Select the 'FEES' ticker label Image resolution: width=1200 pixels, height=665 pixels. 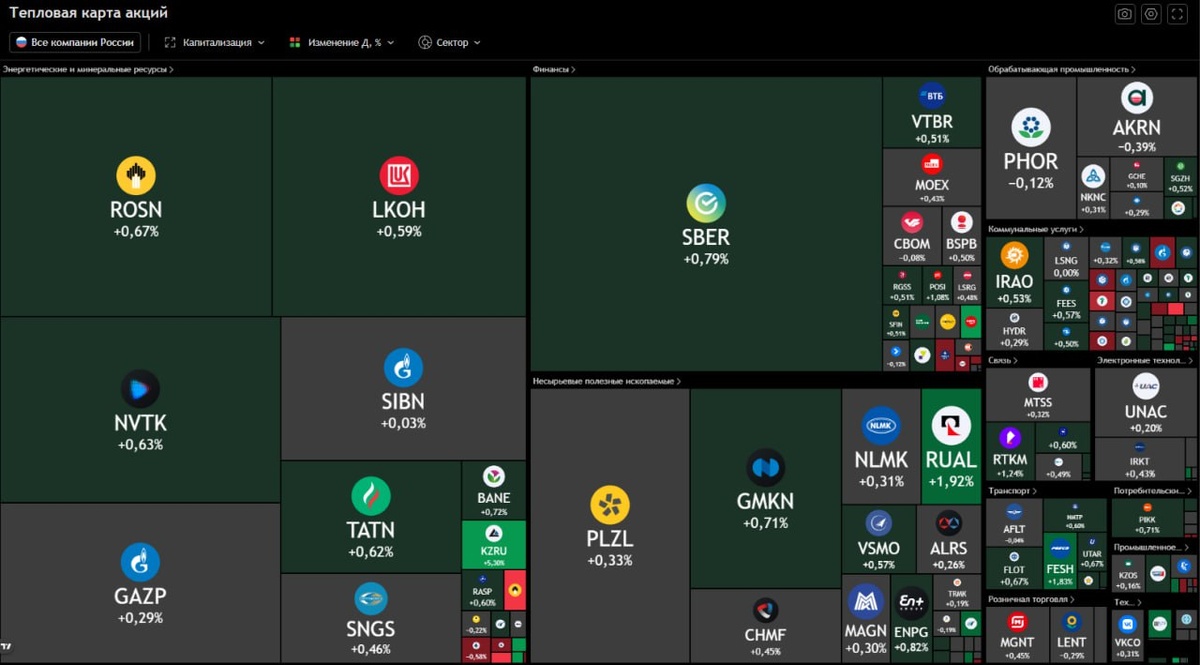[x=1066, y=302]
